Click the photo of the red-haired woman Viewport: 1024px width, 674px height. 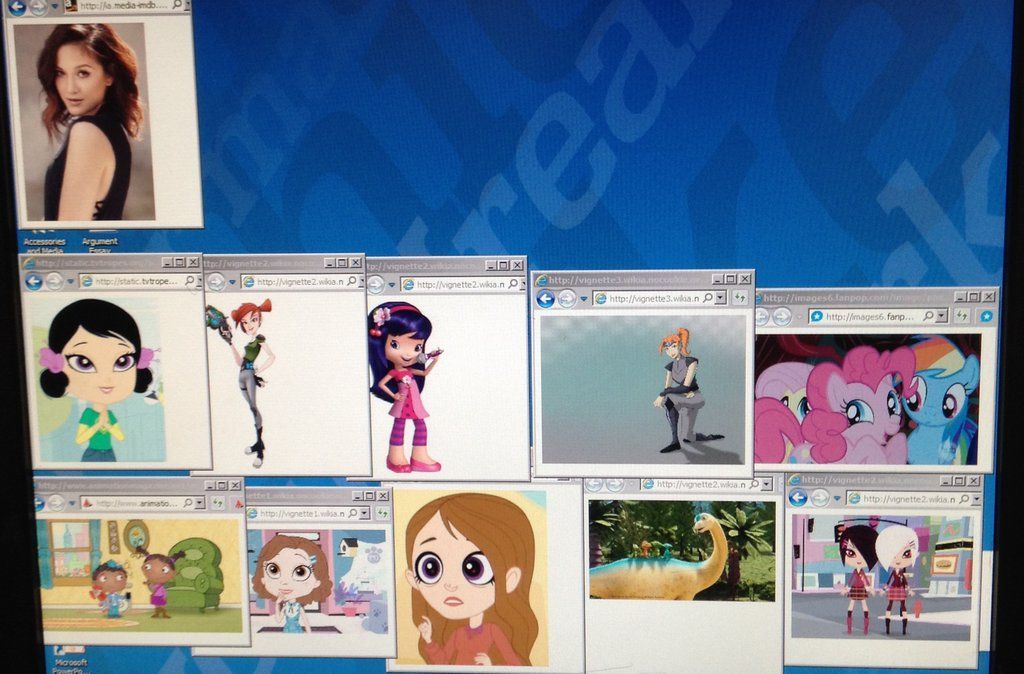point(84,122)
